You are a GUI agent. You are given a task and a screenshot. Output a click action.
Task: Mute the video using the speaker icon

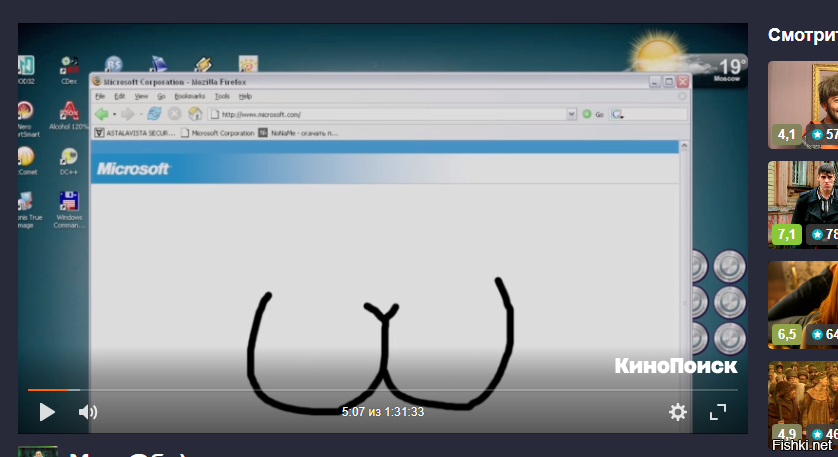click(x=88, y=412)
